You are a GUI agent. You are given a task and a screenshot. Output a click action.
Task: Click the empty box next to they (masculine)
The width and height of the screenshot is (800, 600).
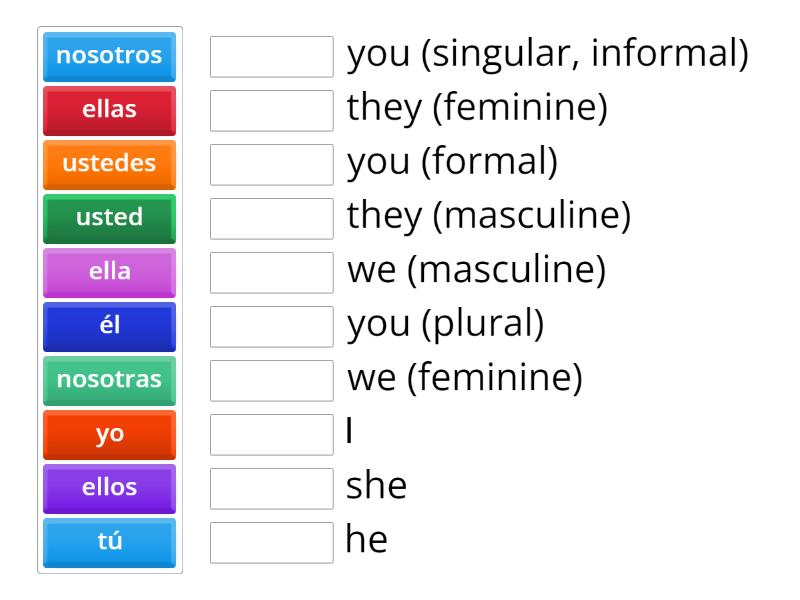(272, 219)
